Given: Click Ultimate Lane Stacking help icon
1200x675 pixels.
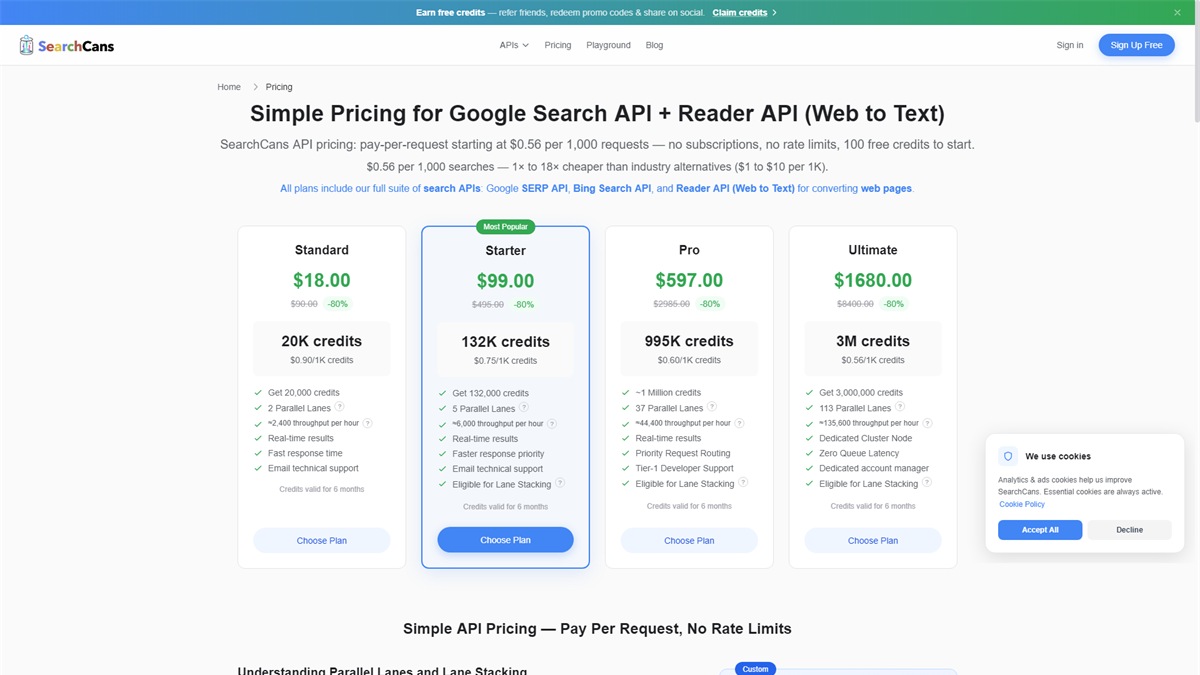Looking at the screenshot, I should (927, 482).
